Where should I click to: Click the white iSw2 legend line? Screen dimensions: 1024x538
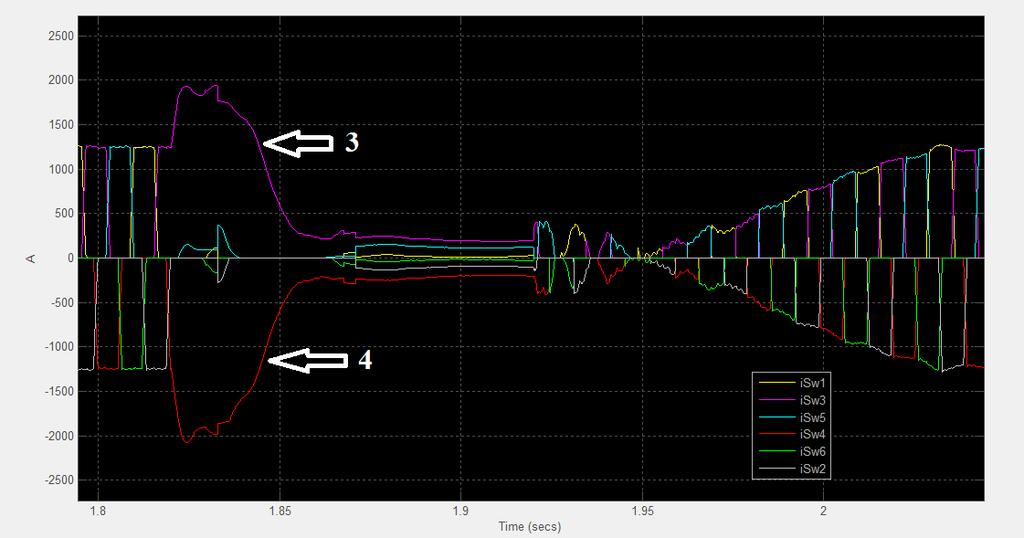(x=776, y=468)
